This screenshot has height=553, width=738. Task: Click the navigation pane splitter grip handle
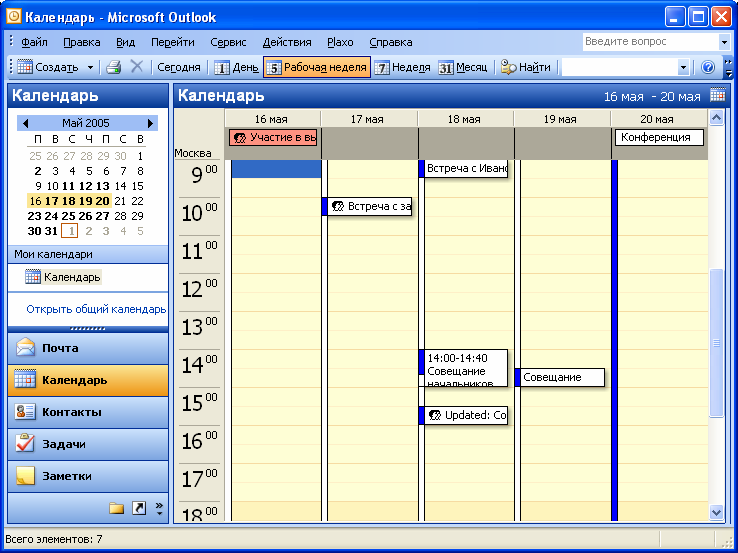point(88,329)
